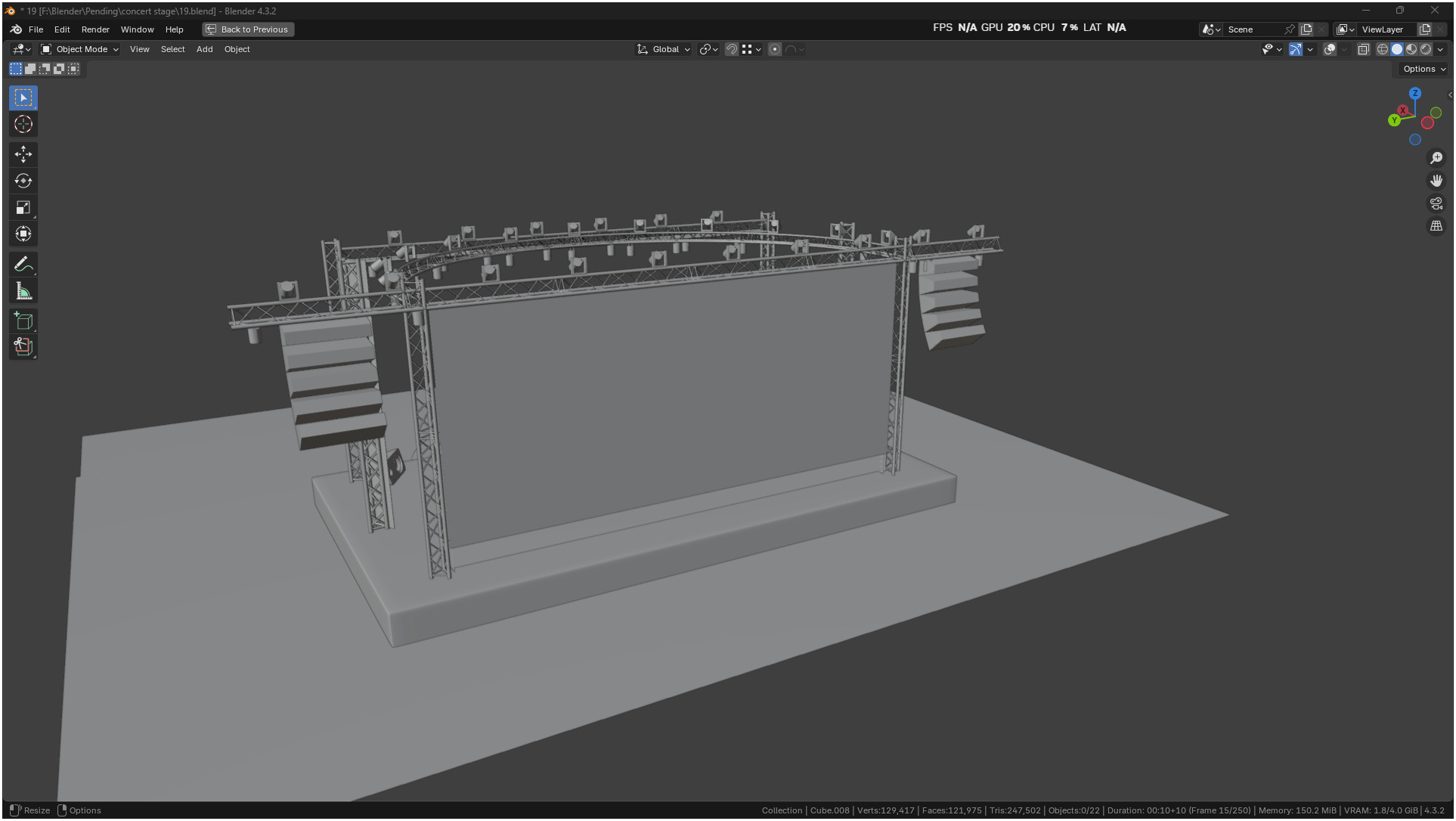Select the Measure tool
The image size is (1456, 821).
point(23,291)
